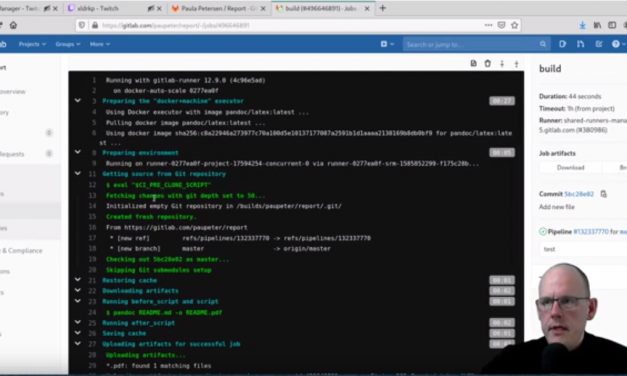Open to-do list icon in navbar

tap(599, 44)
